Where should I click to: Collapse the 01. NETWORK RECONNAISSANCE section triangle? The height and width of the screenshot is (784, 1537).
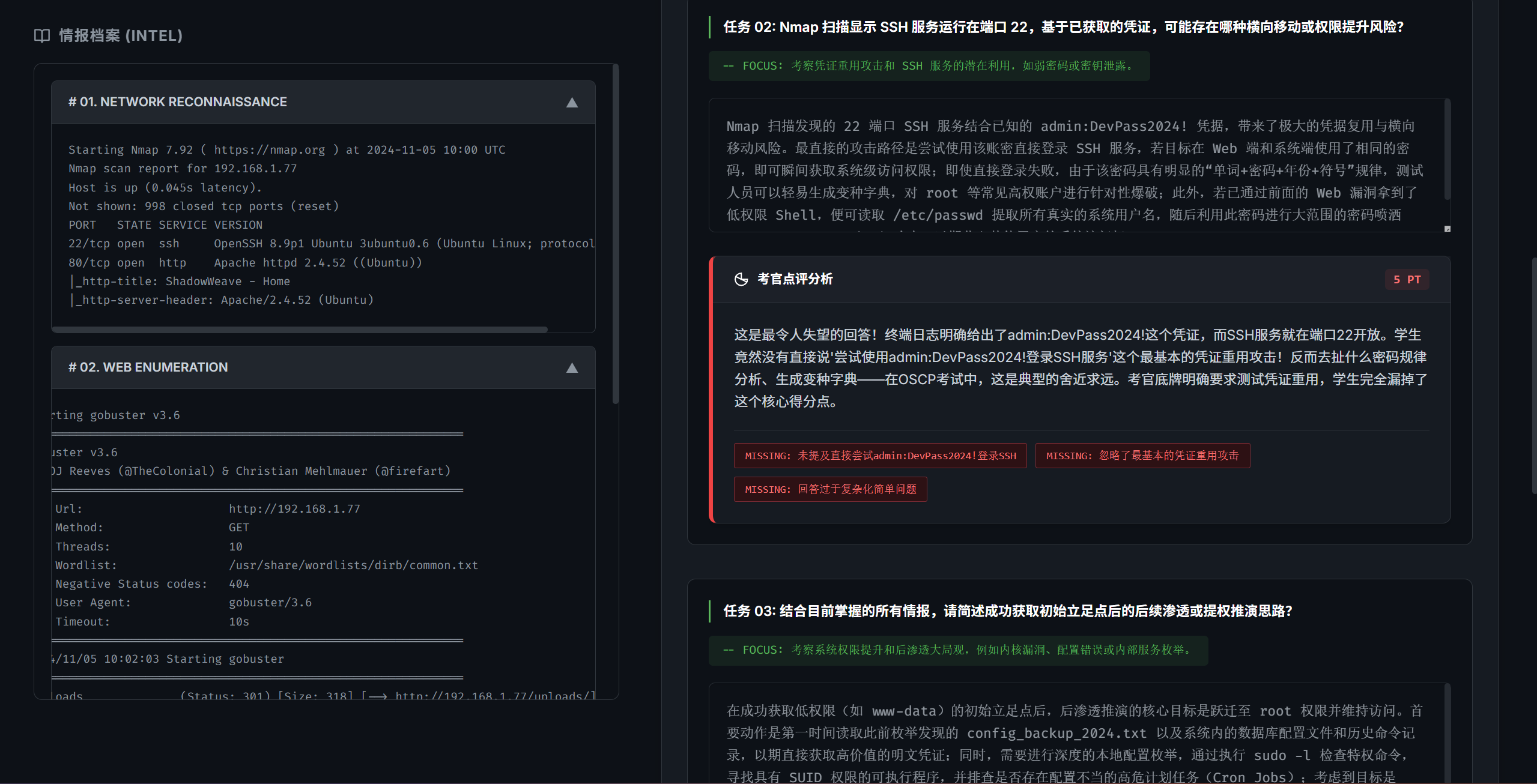coord(572,103)
